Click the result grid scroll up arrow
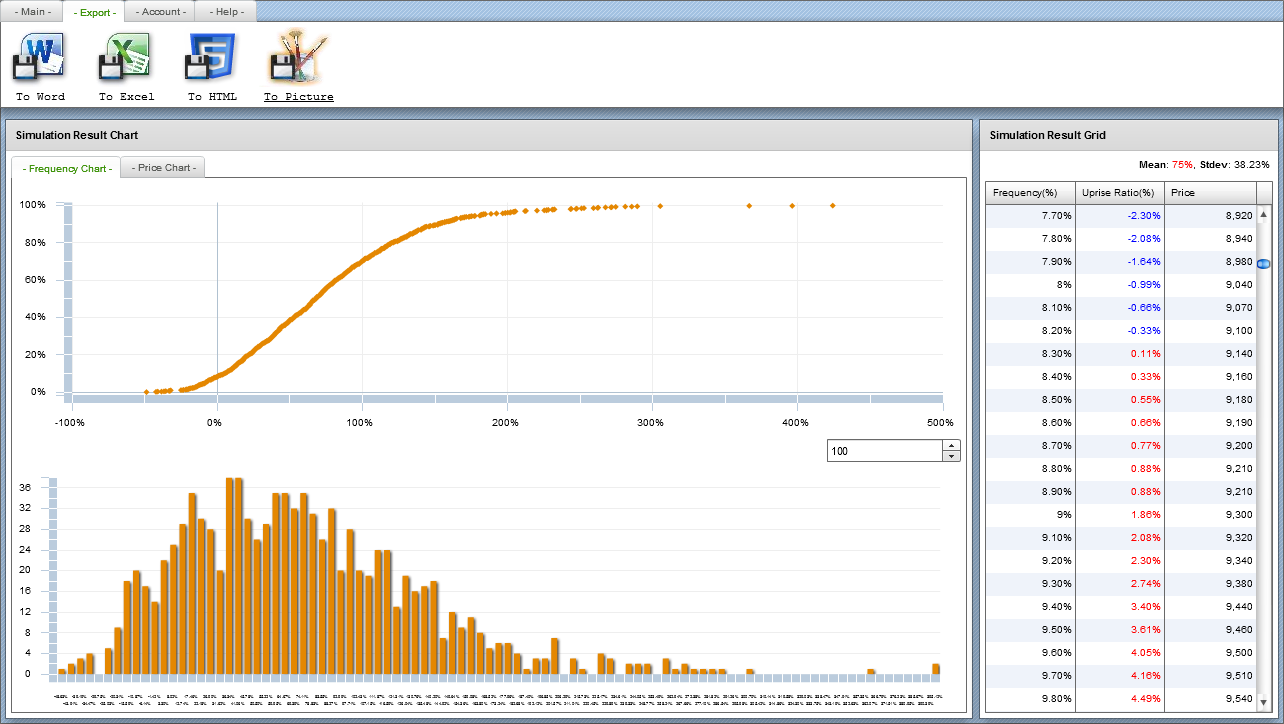The width and height of the screenshot is (1284, 724). click(1264, 214)
